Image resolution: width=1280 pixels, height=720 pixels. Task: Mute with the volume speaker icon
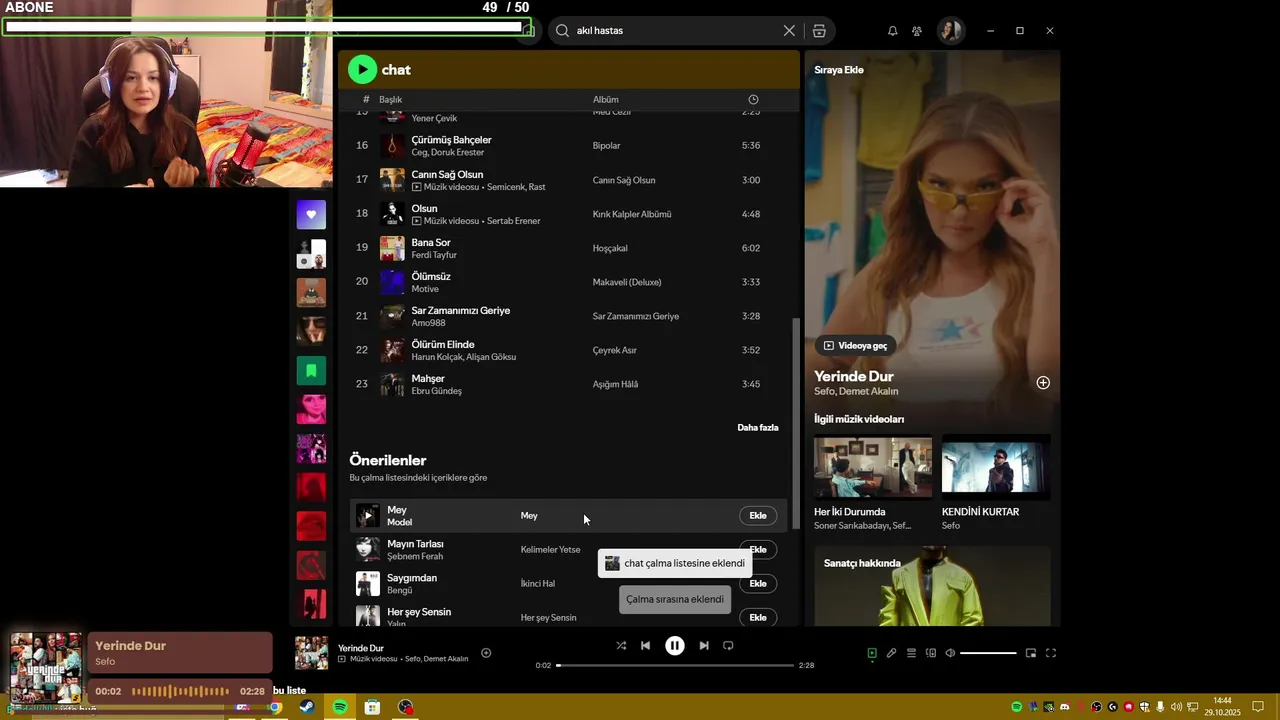[x=950, y=653]
